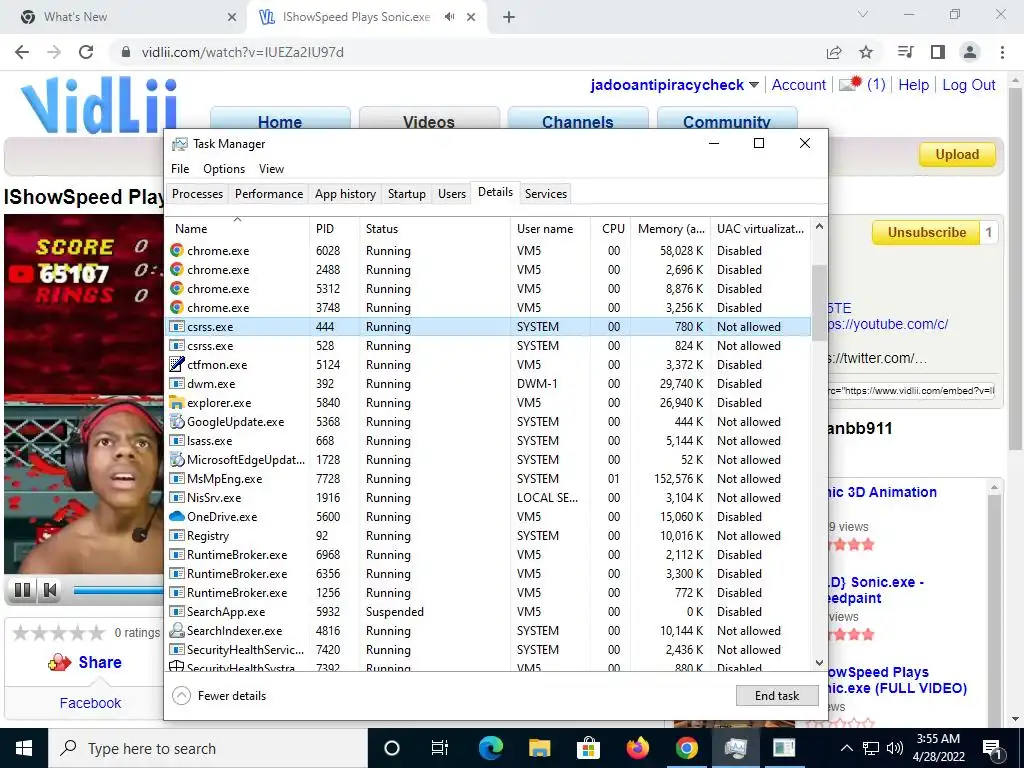Click the yellow Upload button

coord(957,155)
